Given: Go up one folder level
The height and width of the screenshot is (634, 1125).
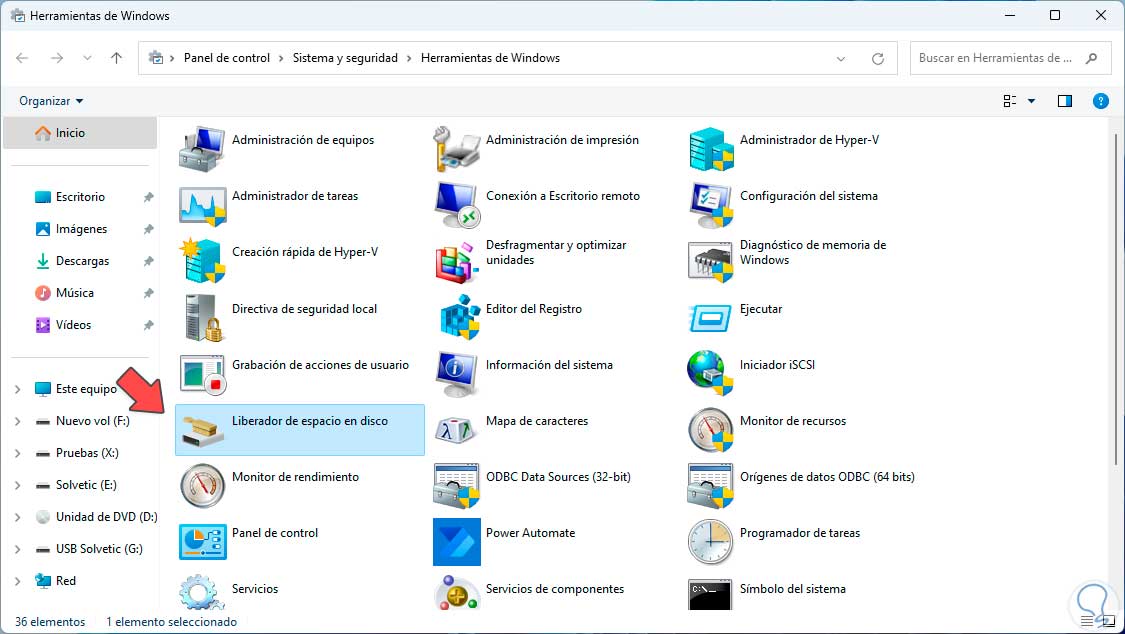Looking at the screenshot, I should point(116,58).
